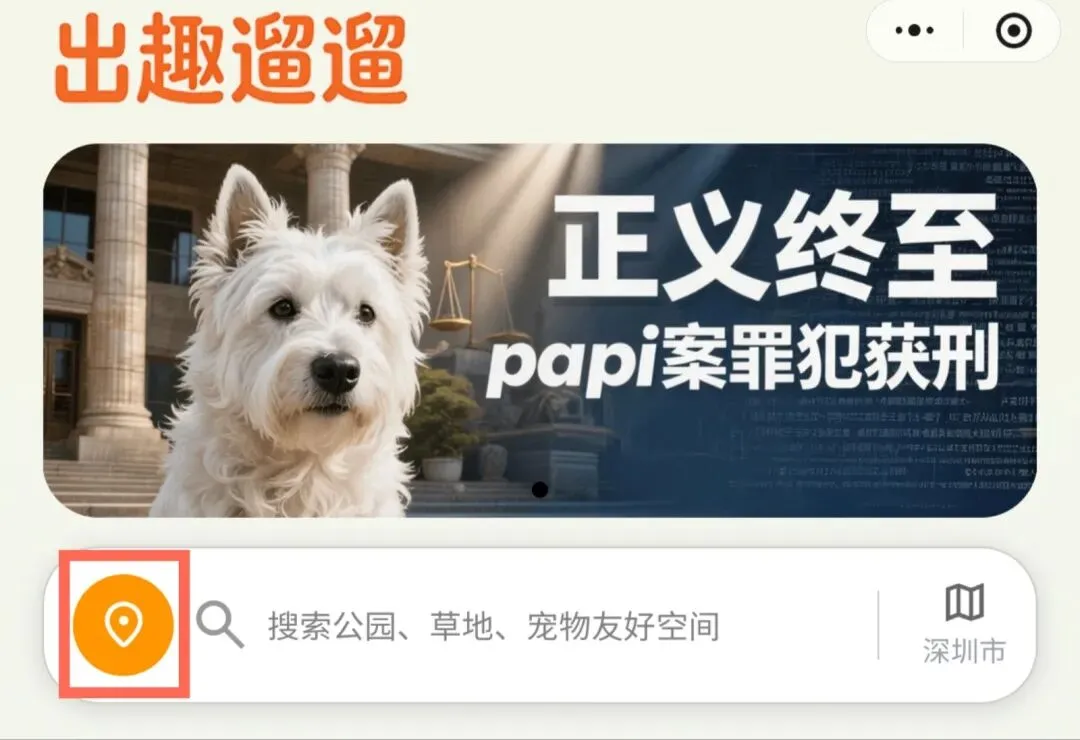Select the carousel dot indicator on the banner
This screenshot has width=1080, height=740.
click(x=540, y=490)
